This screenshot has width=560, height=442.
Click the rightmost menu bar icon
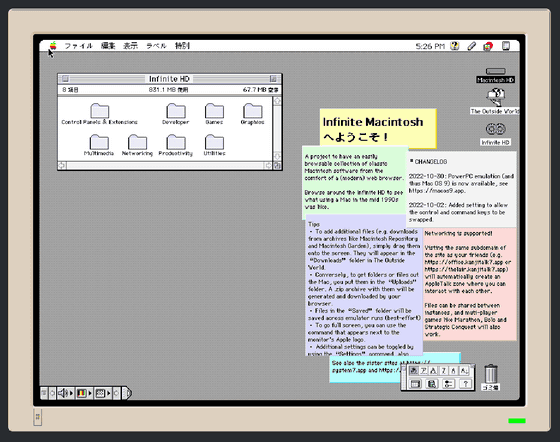pos(506,46)
